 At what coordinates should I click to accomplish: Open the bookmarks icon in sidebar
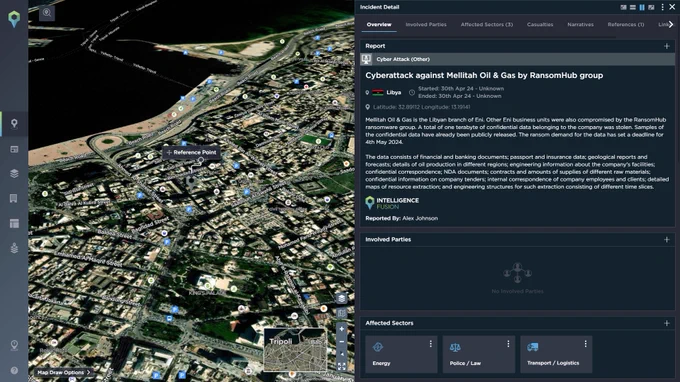[x=14, y=198]
